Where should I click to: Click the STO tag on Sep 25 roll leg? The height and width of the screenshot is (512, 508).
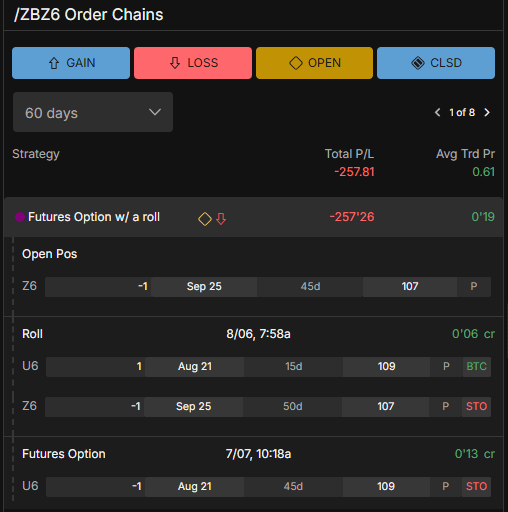(x=476, y=407)
